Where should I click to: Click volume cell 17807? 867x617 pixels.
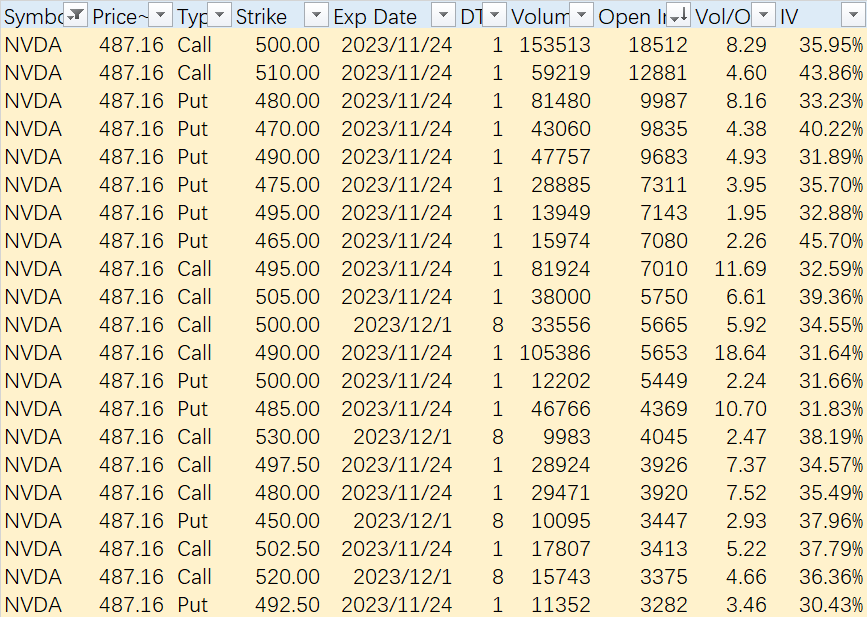561,549
